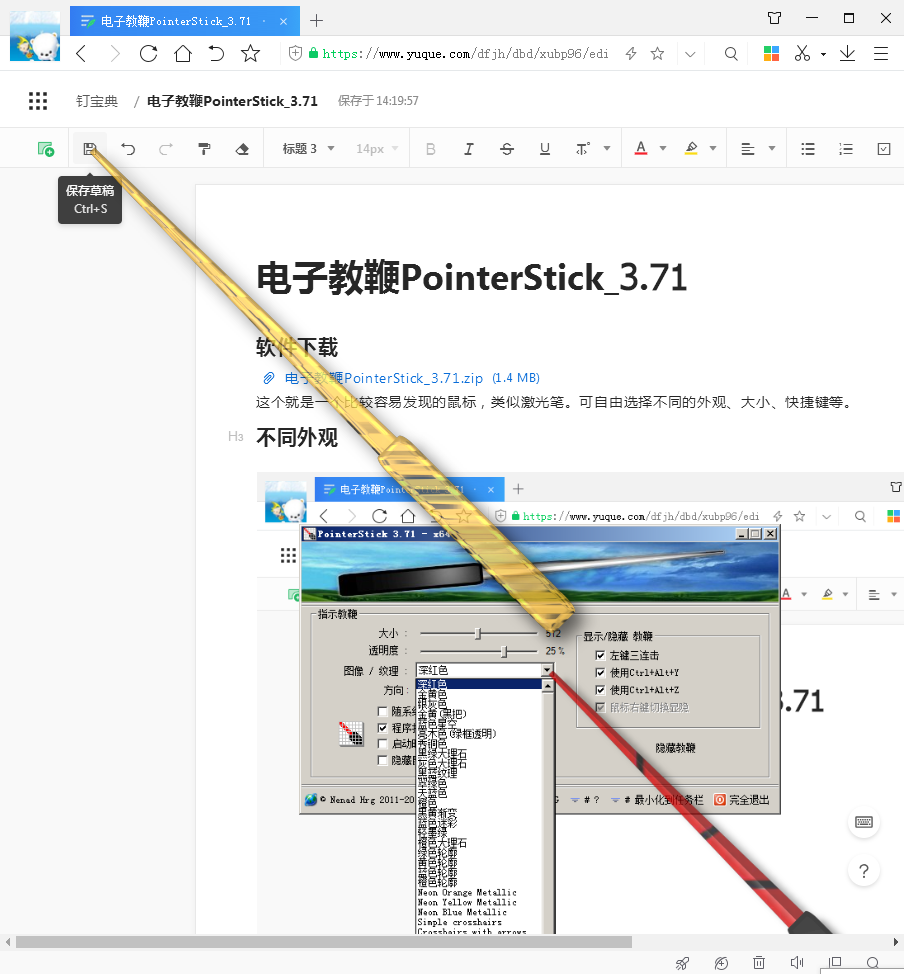904x974 pixels.
Task: Select the format painter tool
Action: pos(204,148)
